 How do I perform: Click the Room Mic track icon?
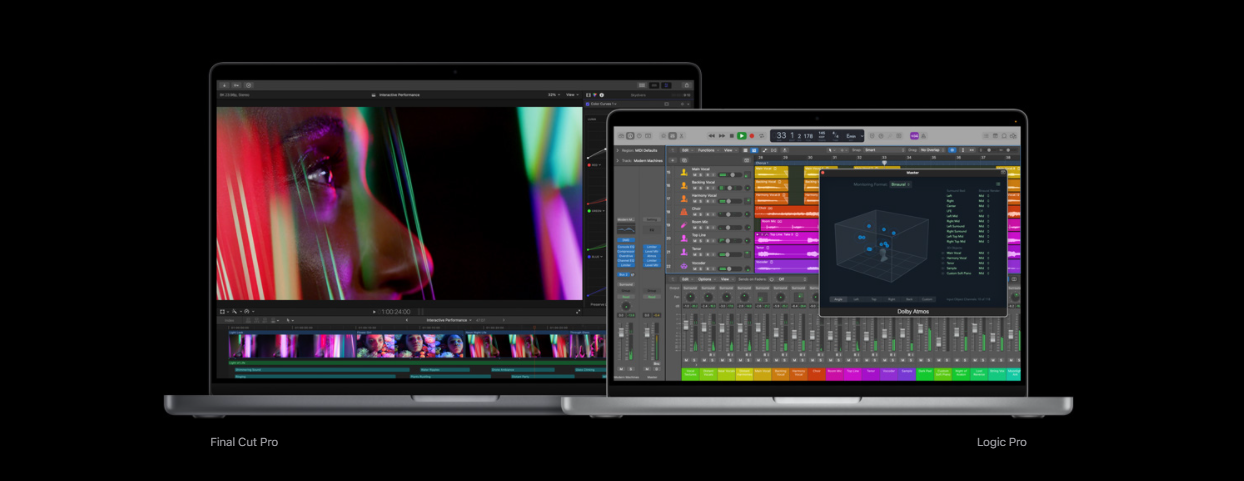point(684,225)
